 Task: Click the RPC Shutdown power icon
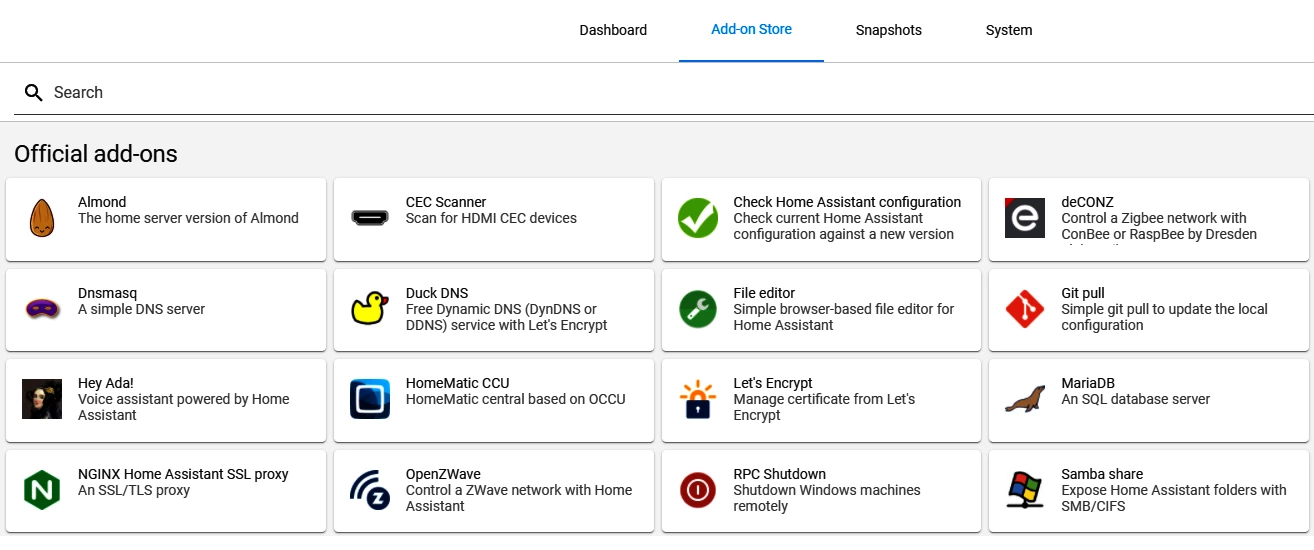tap(698, 490)
